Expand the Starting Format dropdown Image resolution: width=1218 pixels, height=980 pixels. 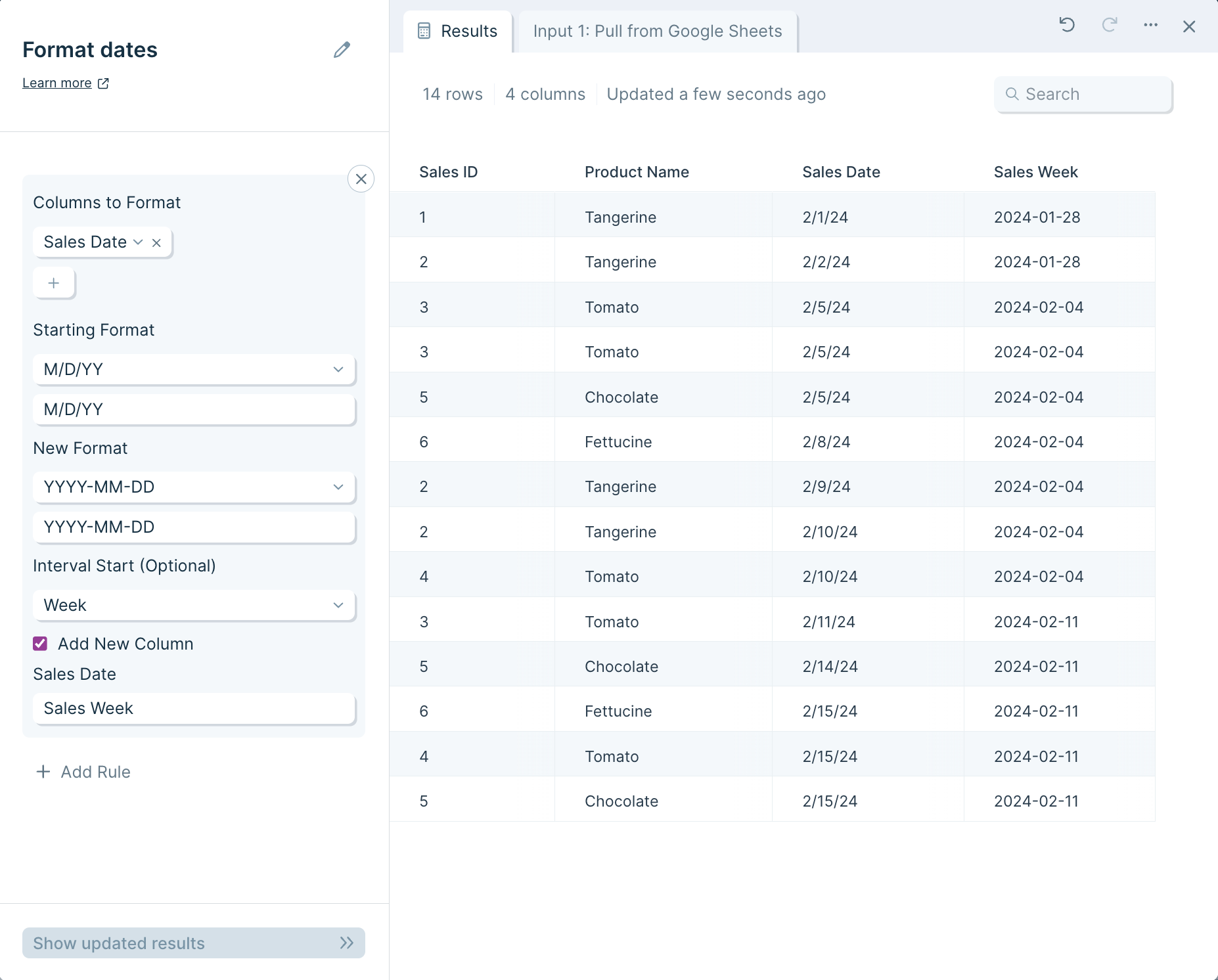[194, 369]
